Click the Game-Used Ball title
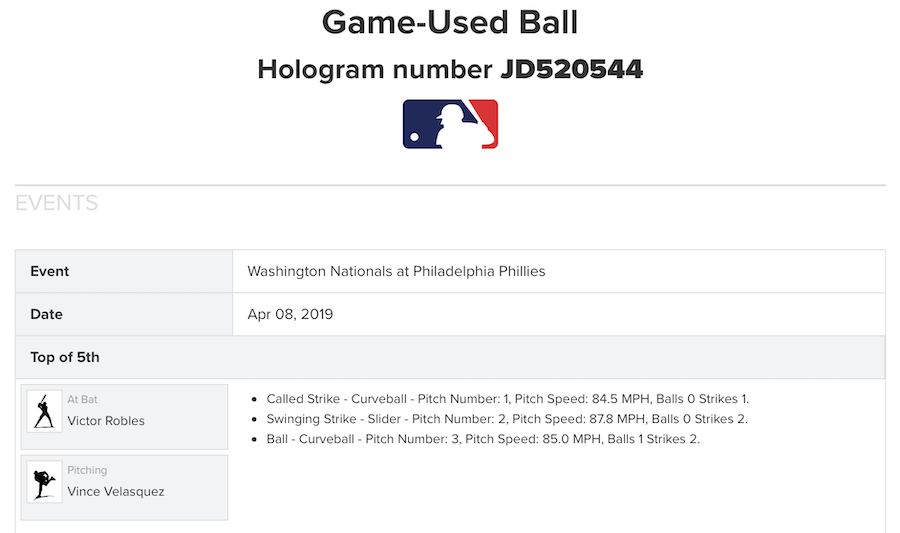This screenshot has width=900, height=533. pyautogui.click(x=450, y=22)
